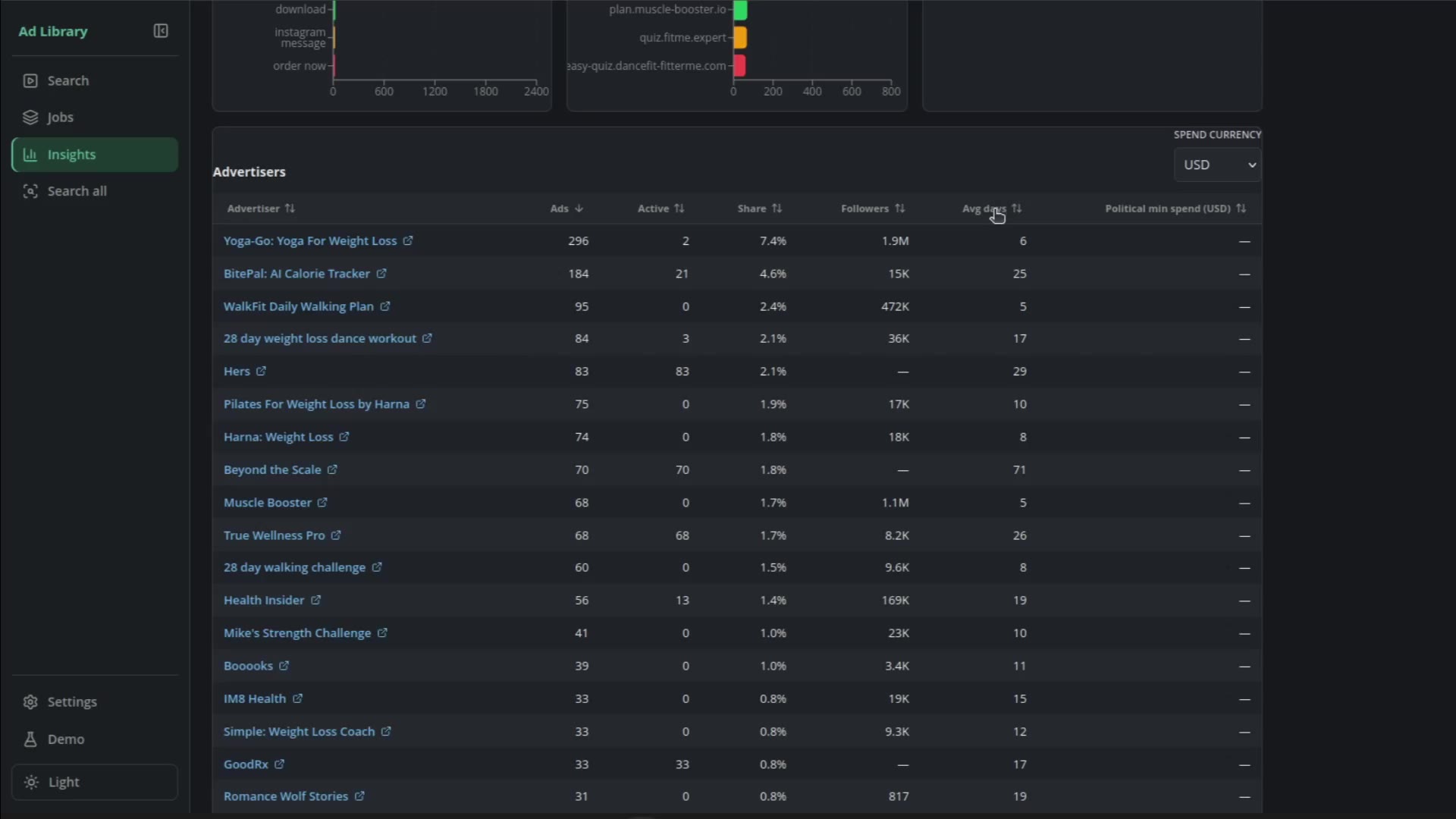The width and height of the screenshot is (1456, 819).
Task: Click the Advertisers table heading
Action: point(249,172)
